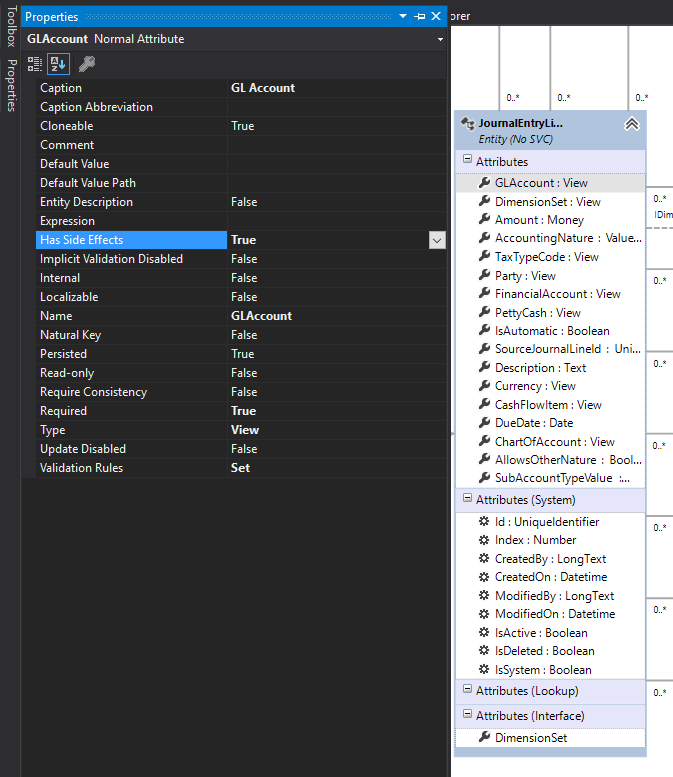Click the CreatedBy : LongText gear icon

coord(484,558)
